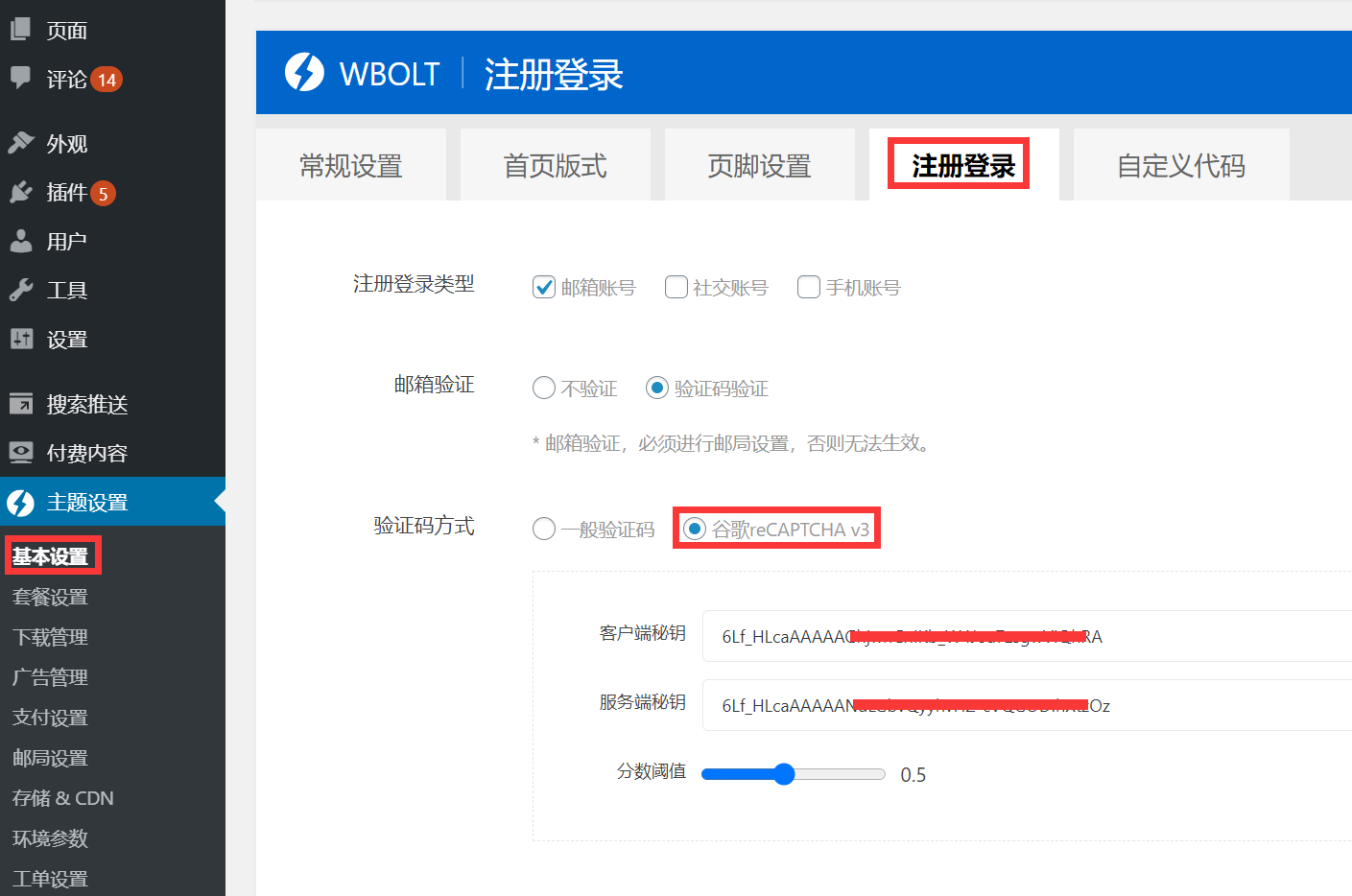1352x896 pixels.
Task: Choose the 一般验证码 option
Action: pyautogui.click(x=544, y=528)
